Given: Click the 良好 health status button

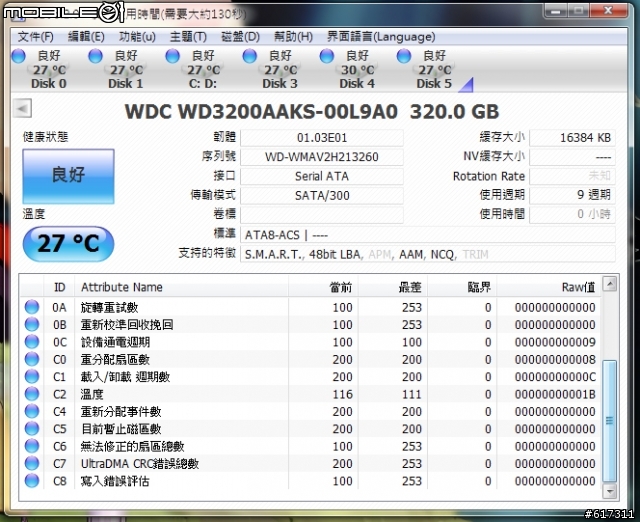Looking at the screenshot, I should tap(68, 176).
